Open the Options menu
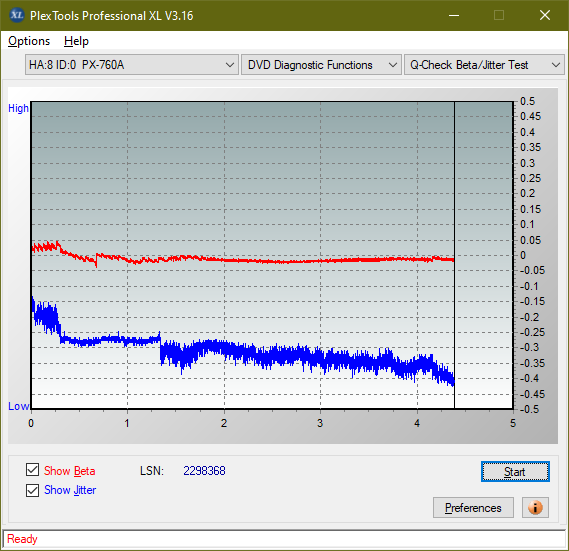The width and height of the screenshot is (569, 551). coord(29,41)
